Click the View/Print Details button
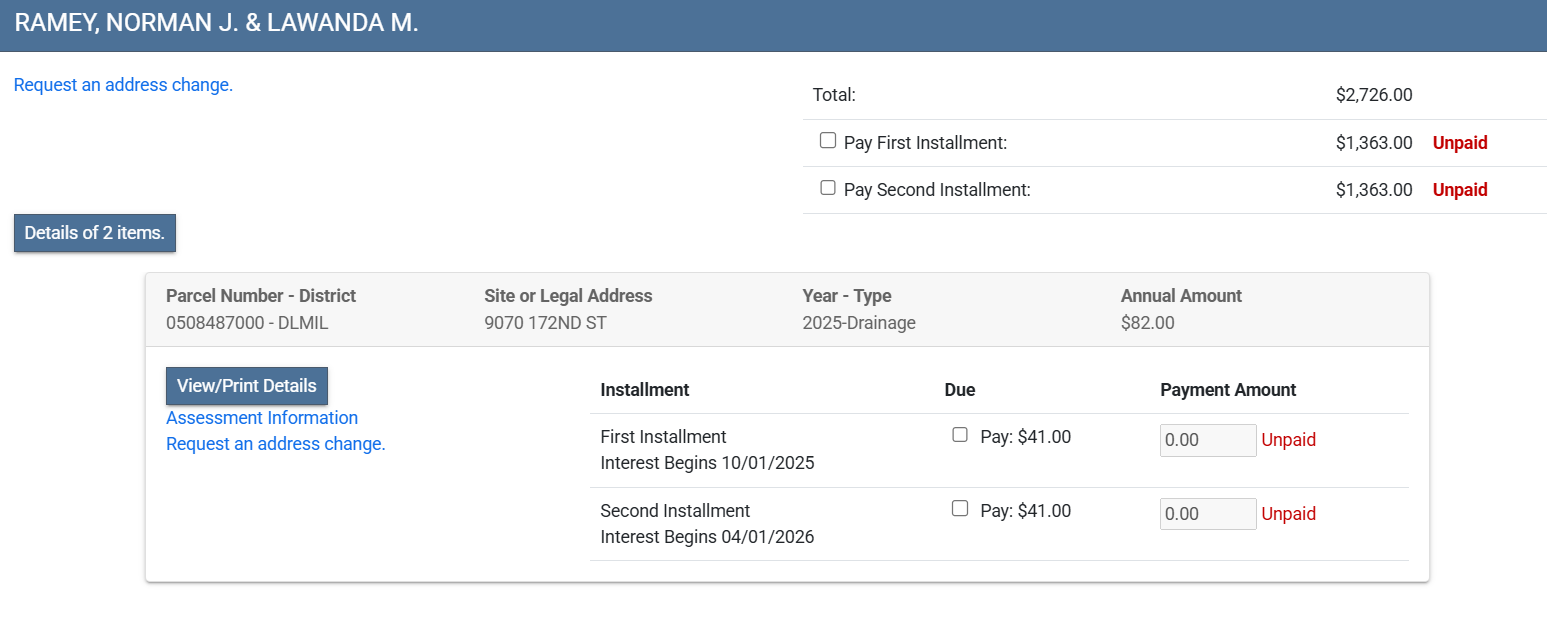The width and height of the screenshot is (1547, 629). (x=247, y=386)
